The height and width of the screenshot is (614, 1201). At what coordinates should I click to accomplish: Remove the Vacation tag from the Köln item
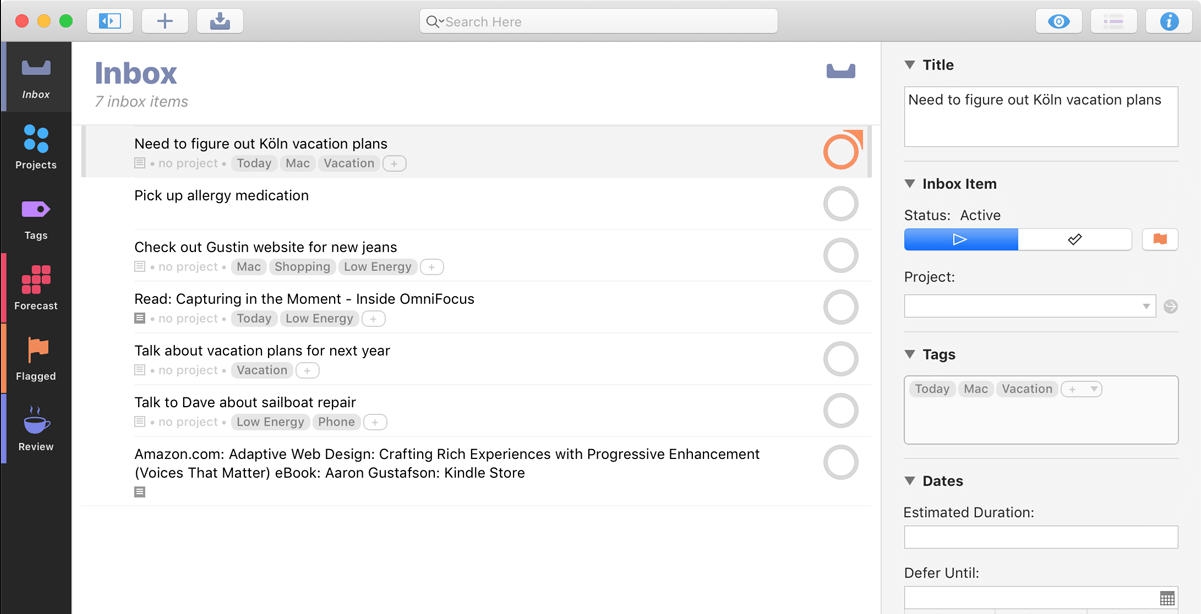(x=348, y=163)
